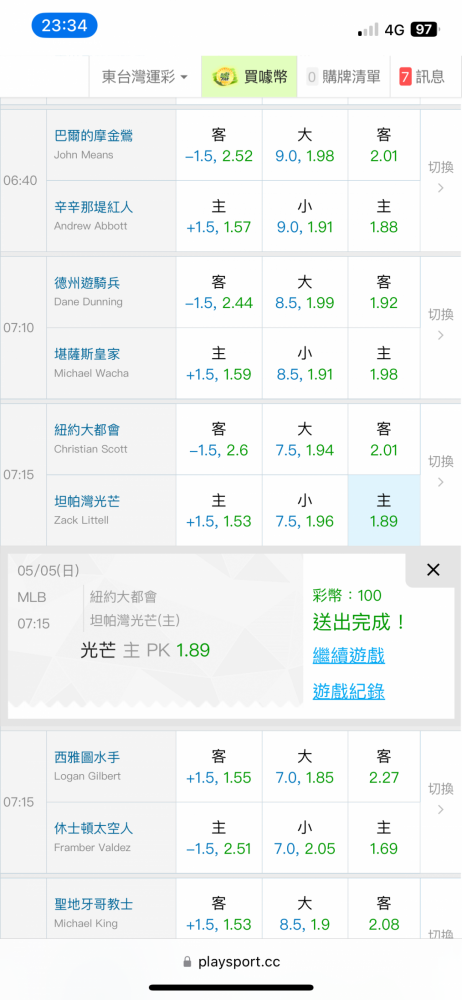Open the 東台灣運彩 dropdown
Viewport: 462px width, 1000px height.
click(144, 77)
